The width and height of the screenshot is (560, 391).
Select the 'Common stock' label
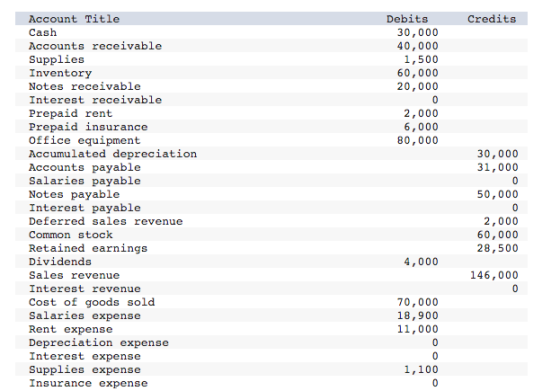[70, 235]
